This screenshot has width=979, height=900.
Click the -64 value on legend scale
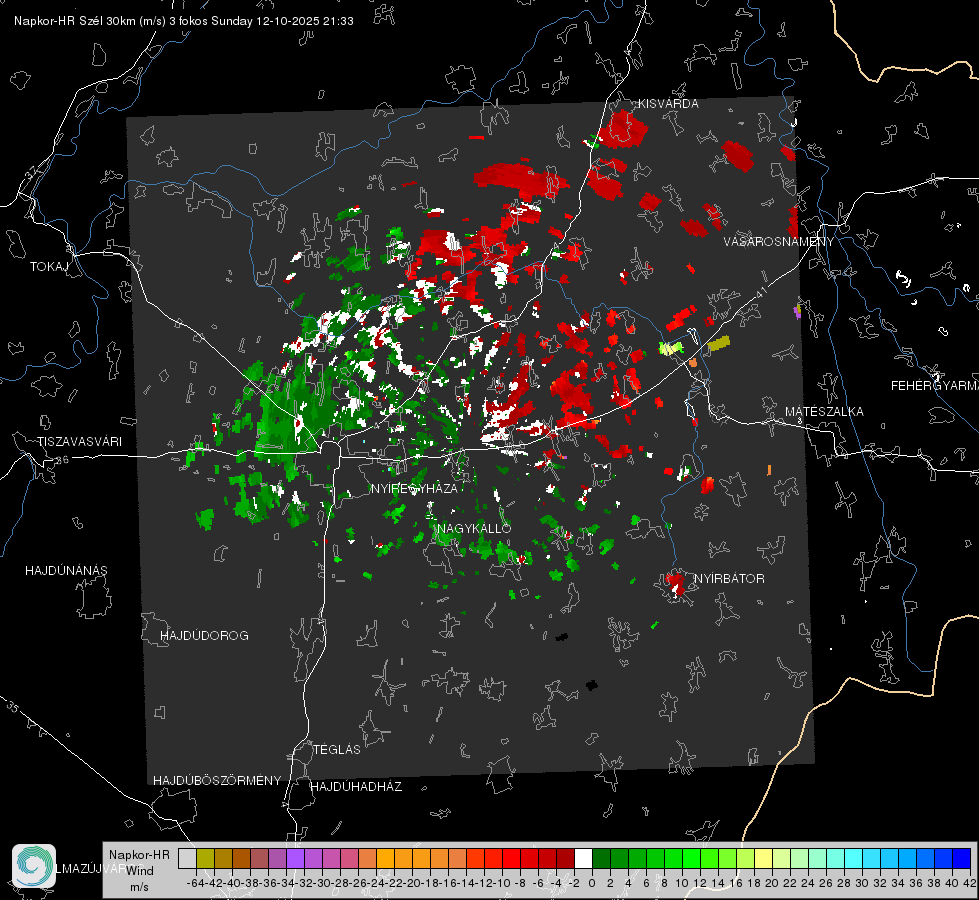pyautogui.click(x=195, y=883)
